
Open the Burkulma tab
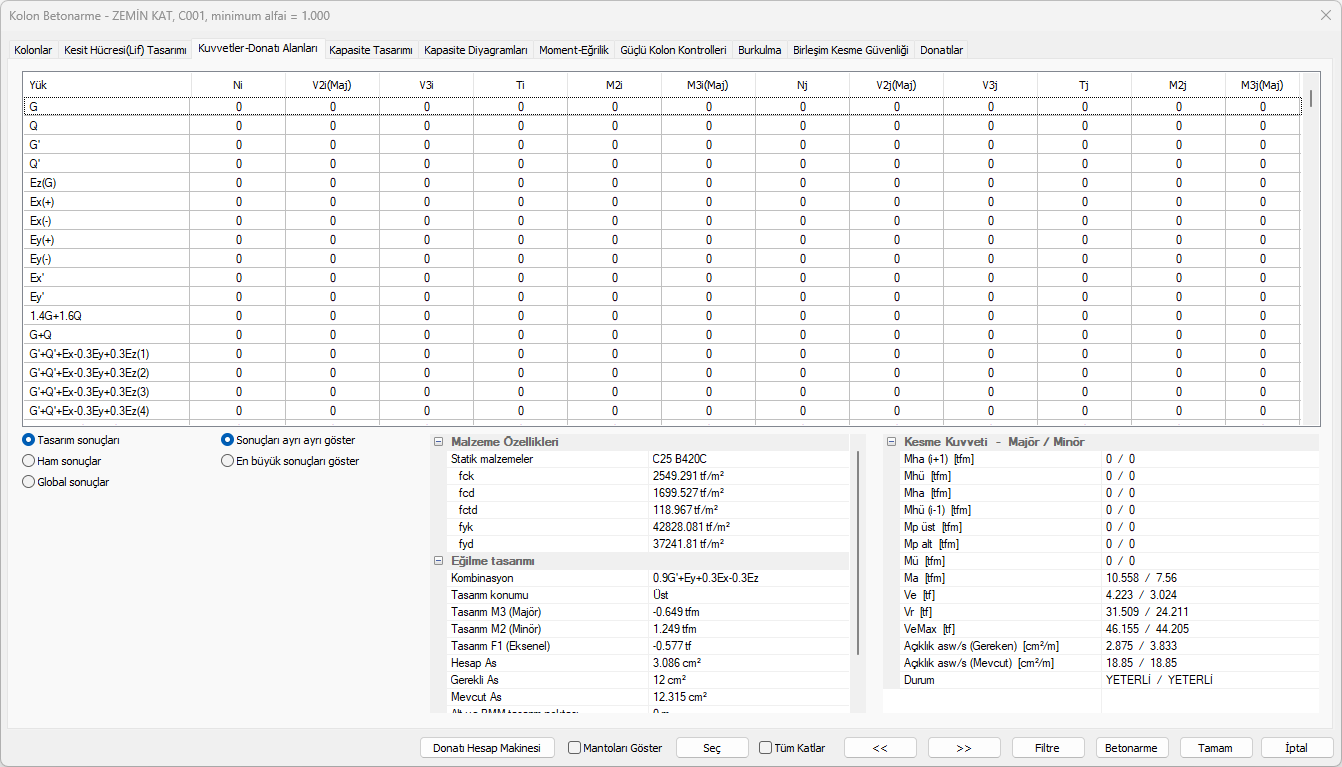[759, 50]
